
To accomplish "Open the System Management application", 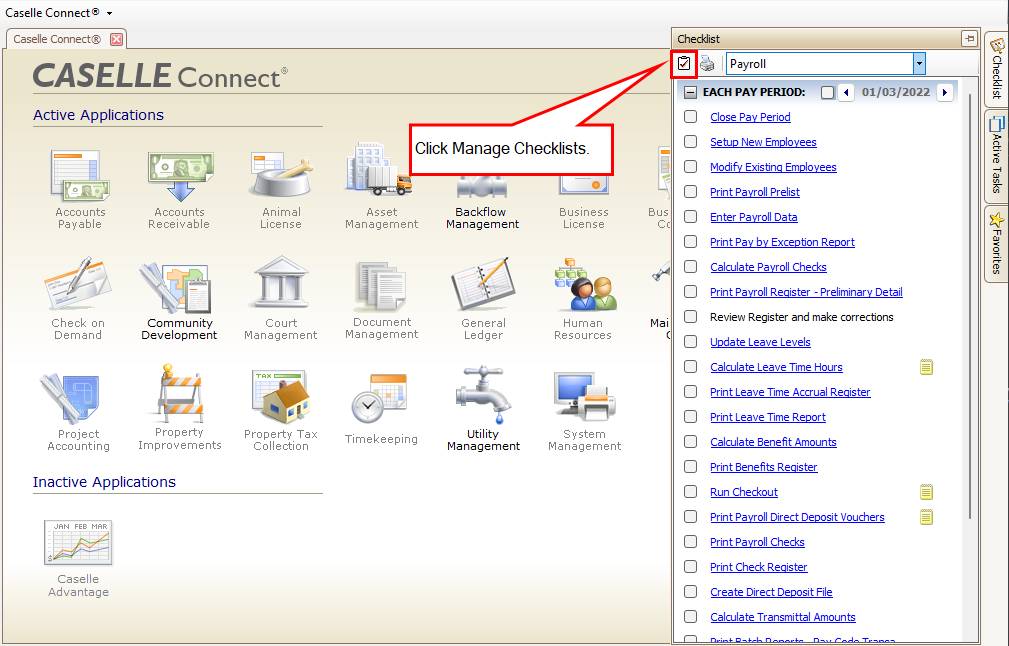I will 584,412.
